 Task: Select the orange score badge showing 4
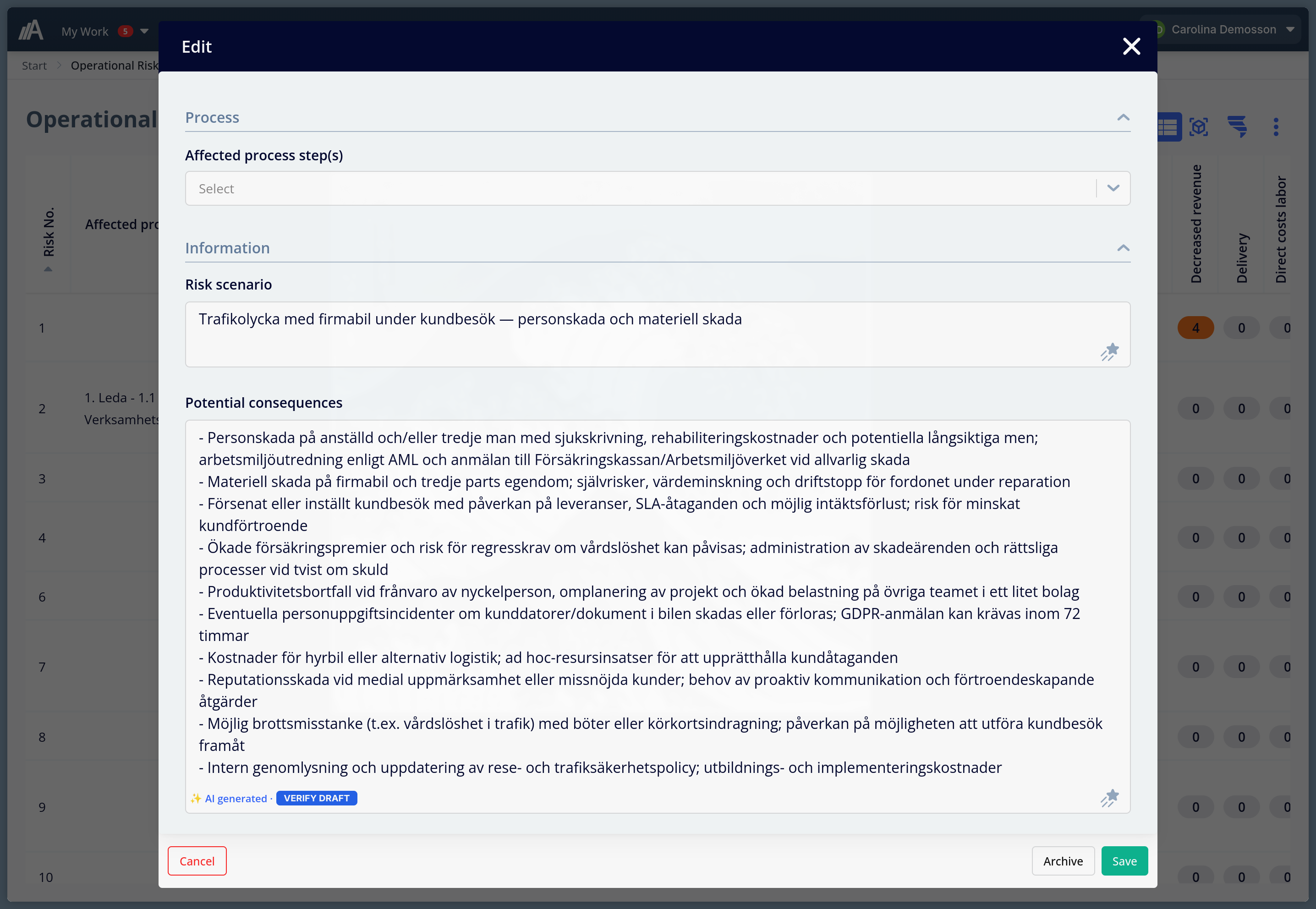pos(1196,328)
